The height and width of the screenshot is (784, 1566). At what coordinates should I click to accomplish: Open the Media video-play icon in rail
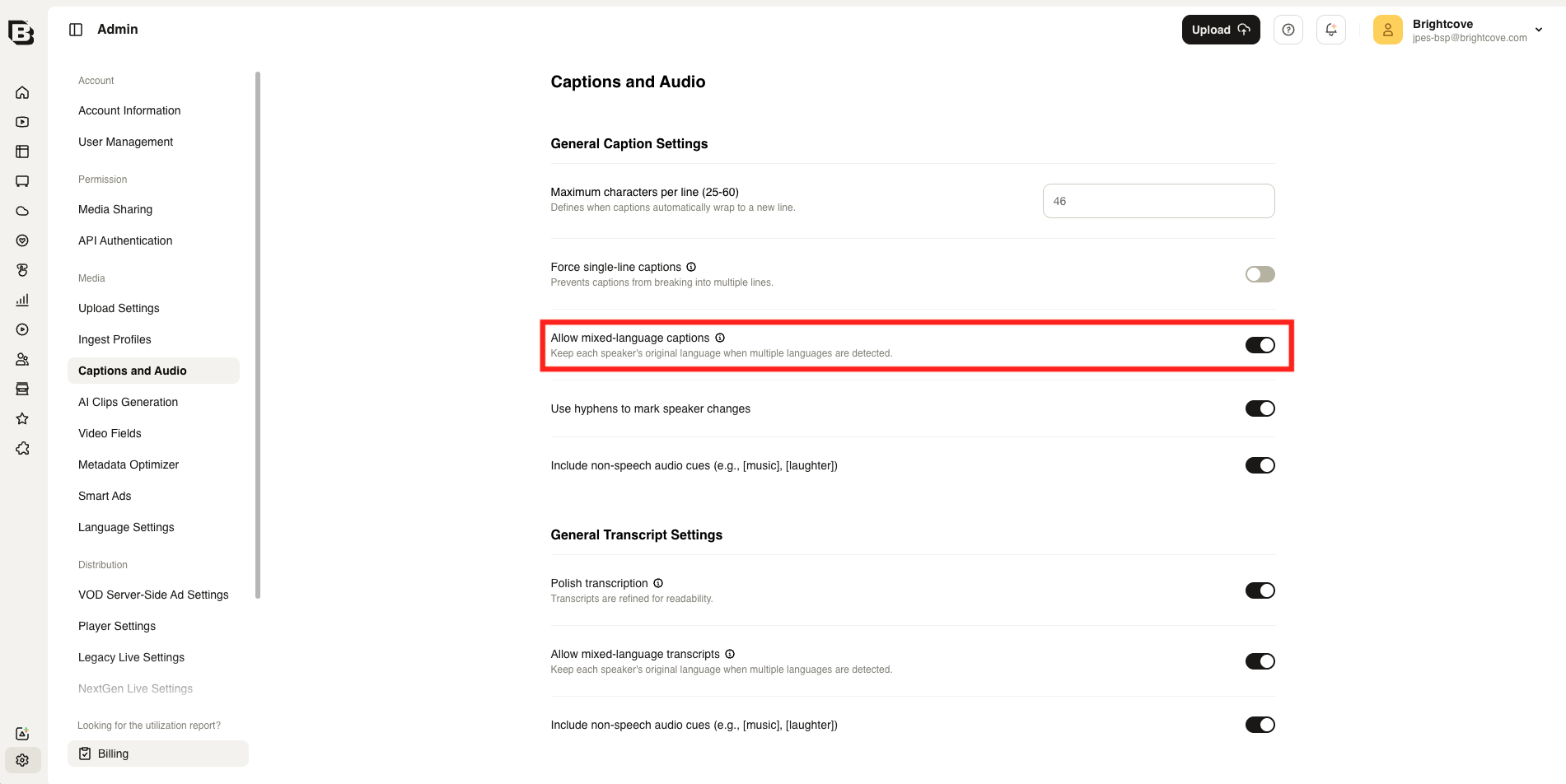click(22, 122)
